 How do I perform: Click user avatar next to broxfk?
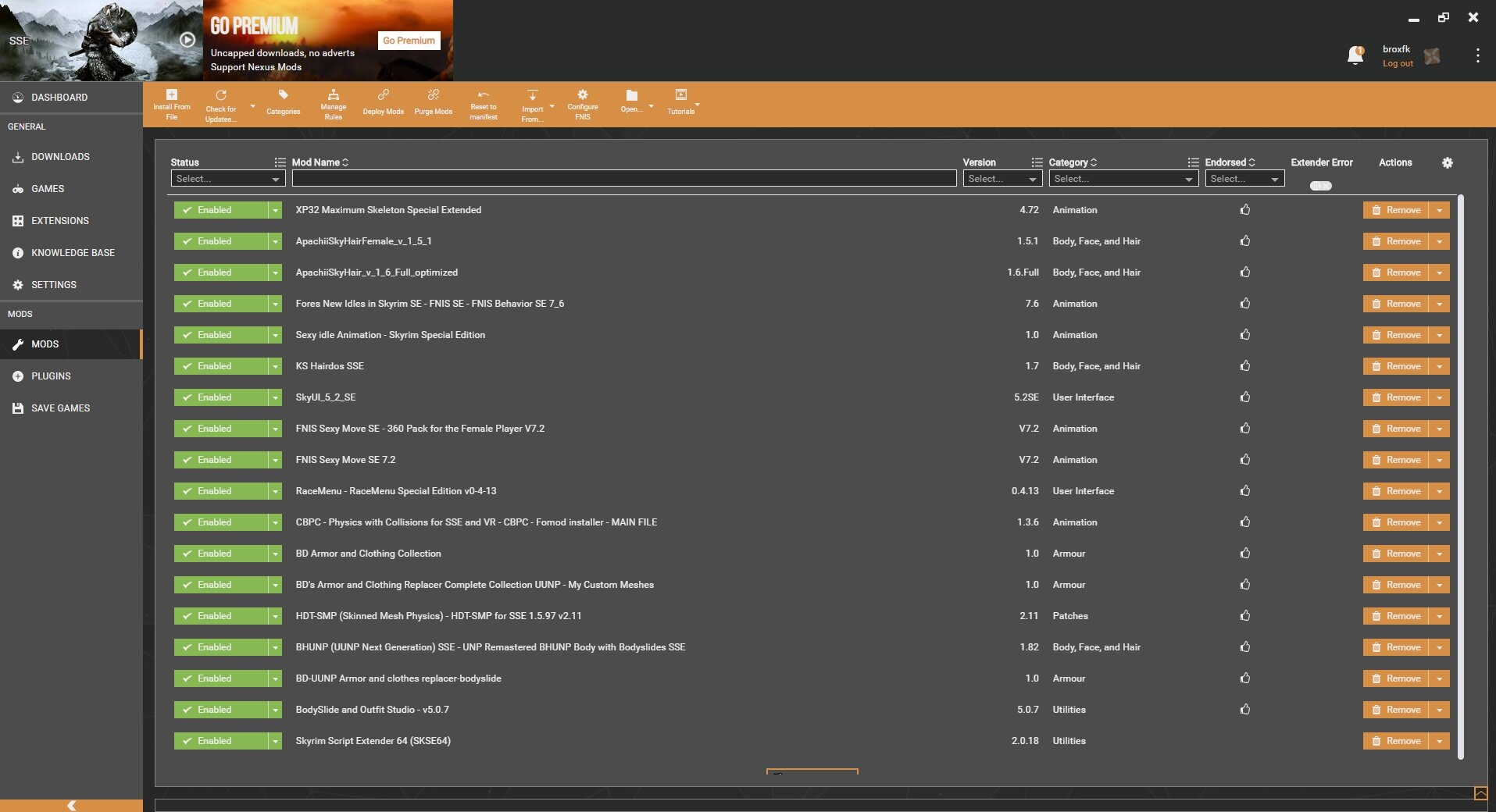pos(1432,56)
